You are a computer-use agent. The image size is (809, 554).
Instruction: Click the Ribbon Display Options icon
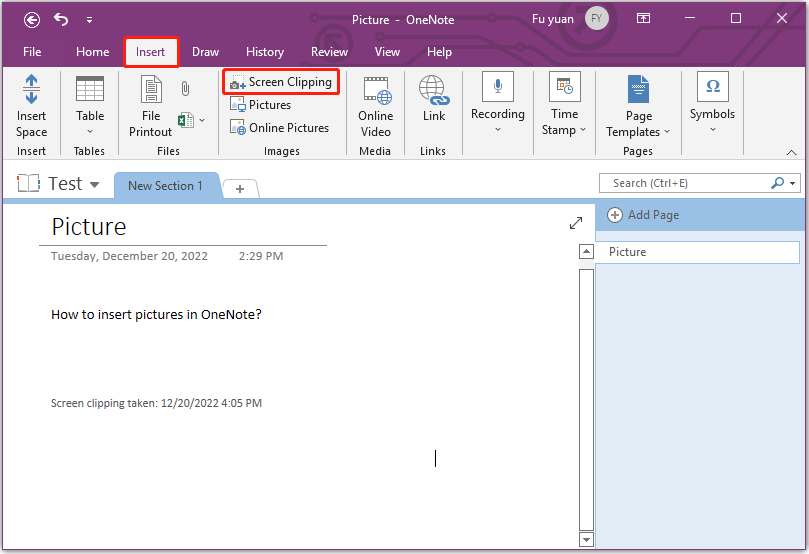(643, 19)
